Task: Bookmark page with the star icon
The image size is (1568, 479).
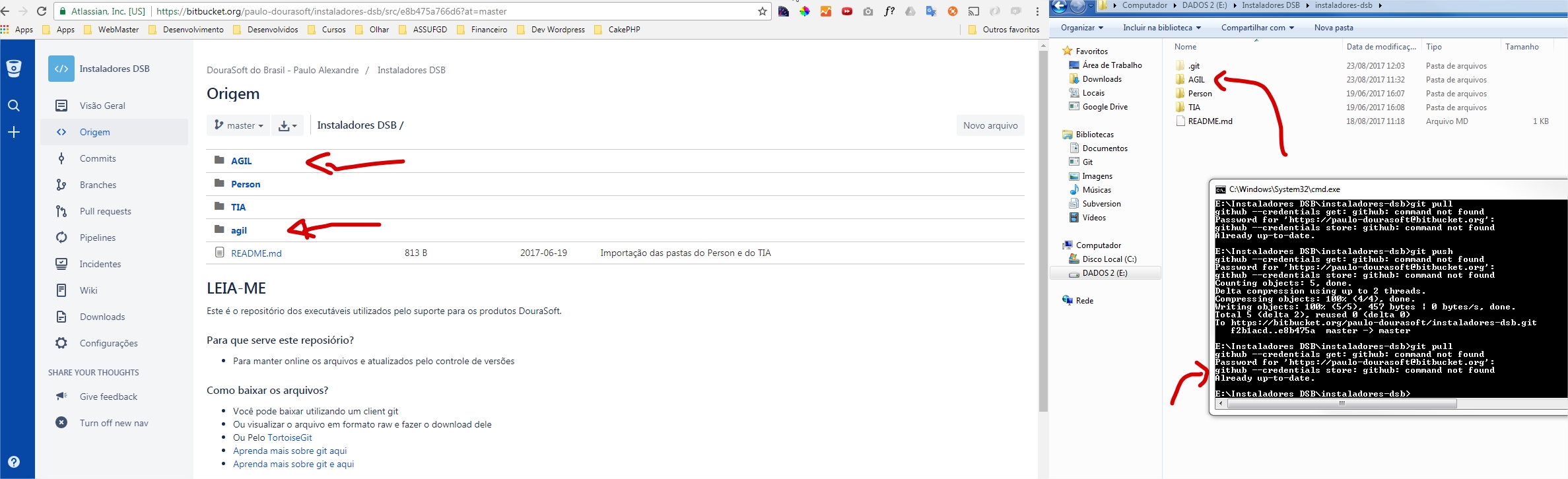Action: click(x=762, y=11)
